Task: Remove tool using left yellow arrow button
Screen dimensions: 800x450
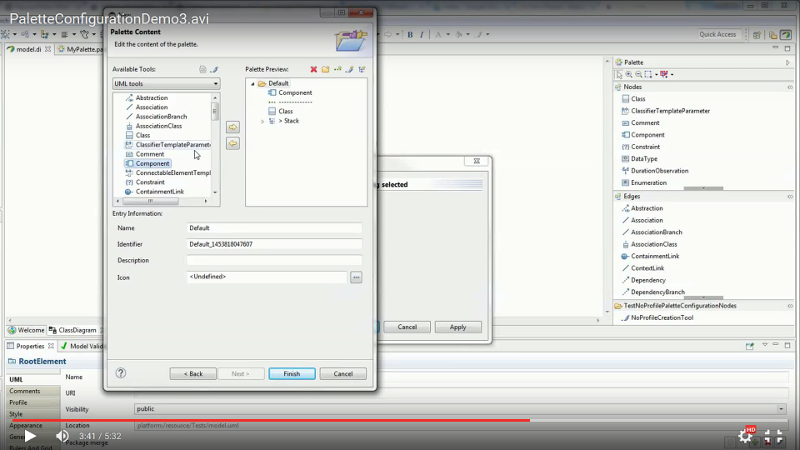Action: coord(233,144)
